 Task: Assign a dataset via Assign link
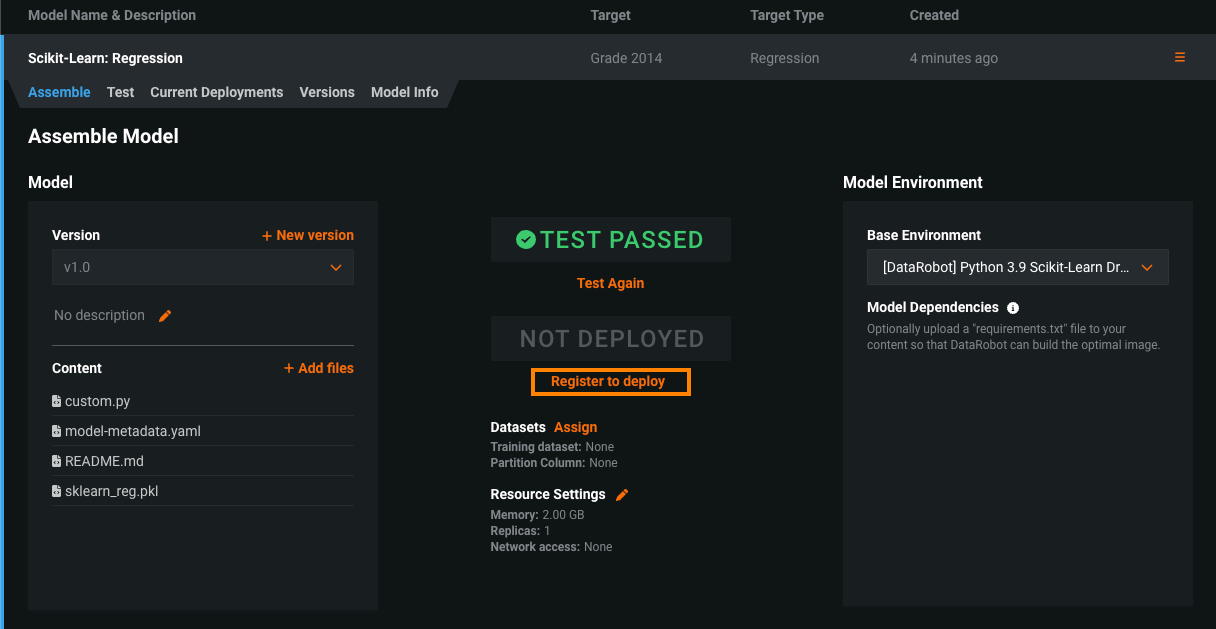point(575,427)
